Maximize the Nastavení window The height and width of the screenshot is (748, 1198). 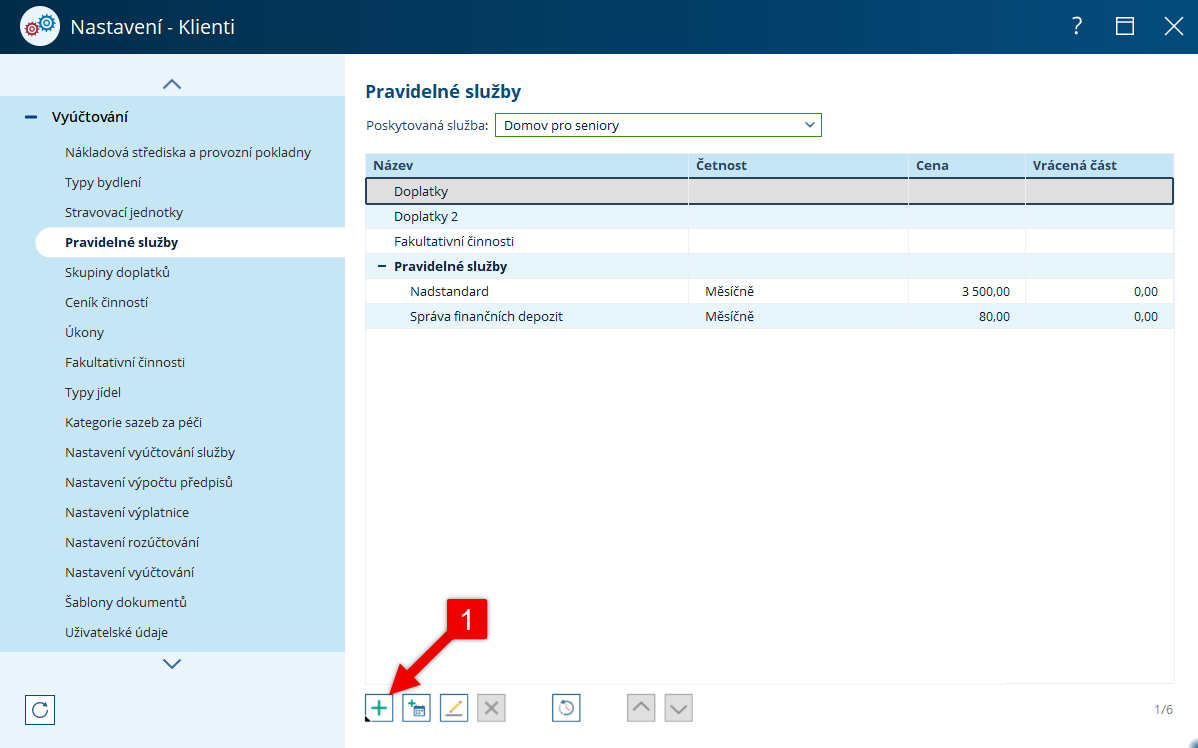tap(1125, 27)
